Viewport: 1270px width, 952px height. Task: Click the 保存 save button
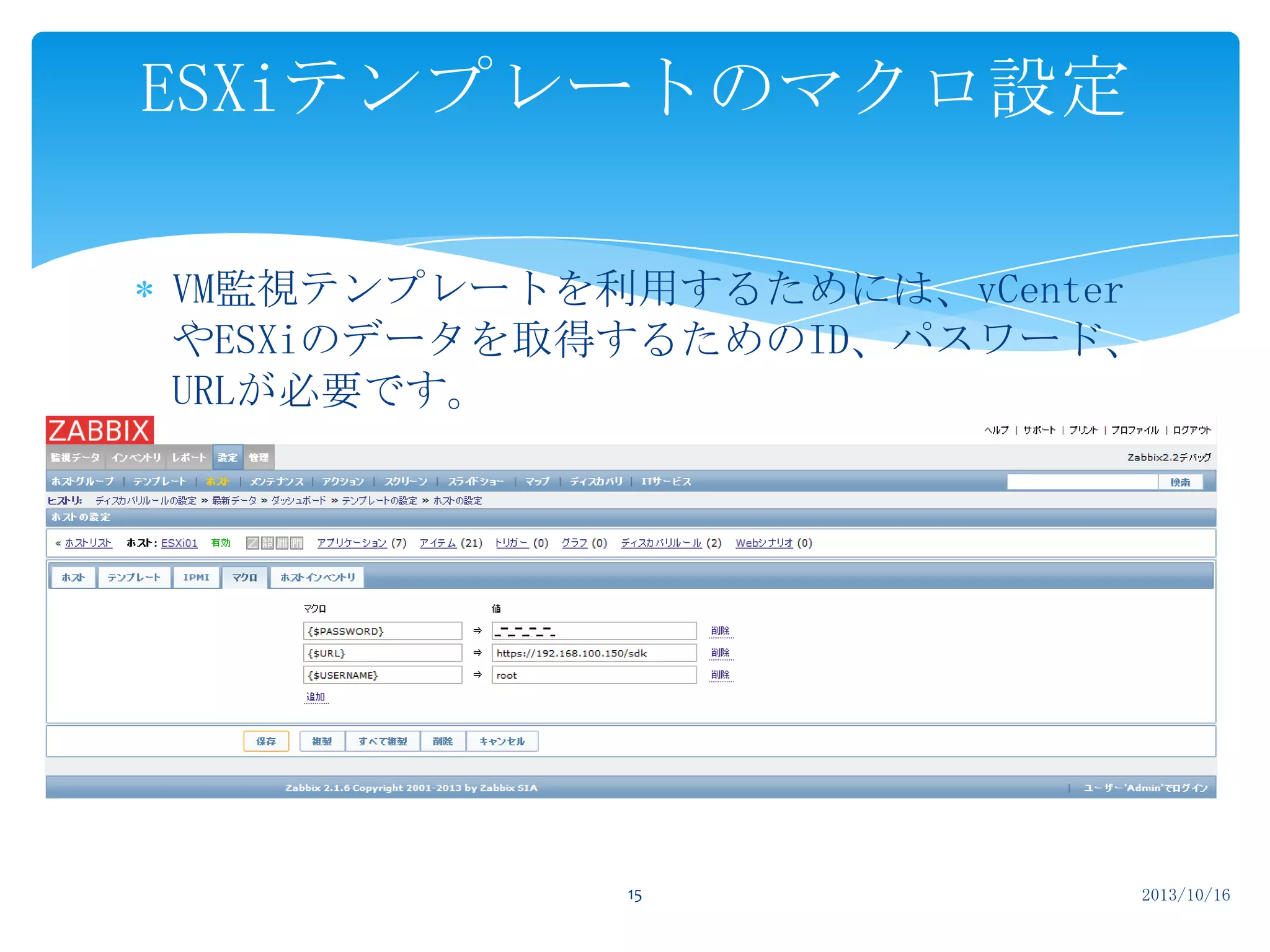tap(266, 741)
